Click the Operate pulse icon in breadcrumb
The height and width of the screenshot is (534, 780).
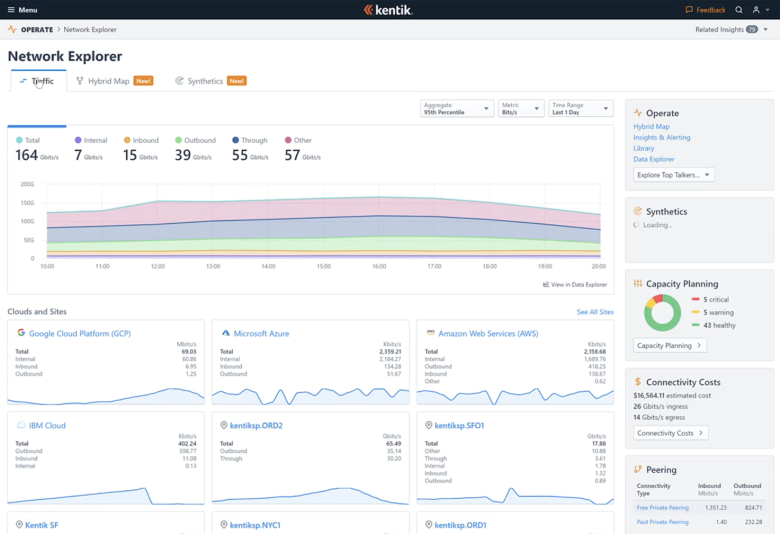click(x=12, y=29)
